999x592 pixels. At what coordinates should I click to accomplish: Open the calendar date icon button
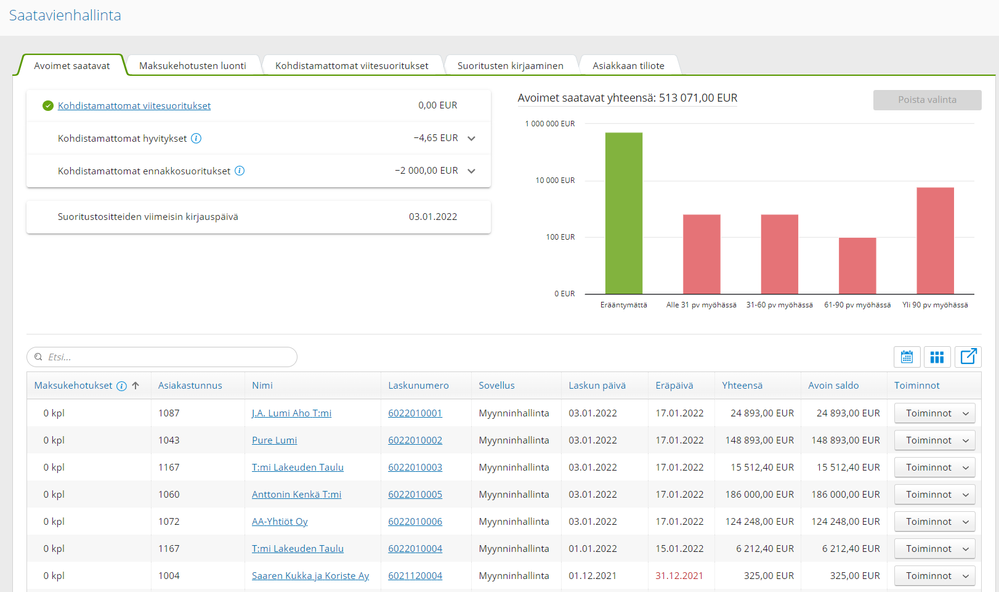click(x=907, y=357)
